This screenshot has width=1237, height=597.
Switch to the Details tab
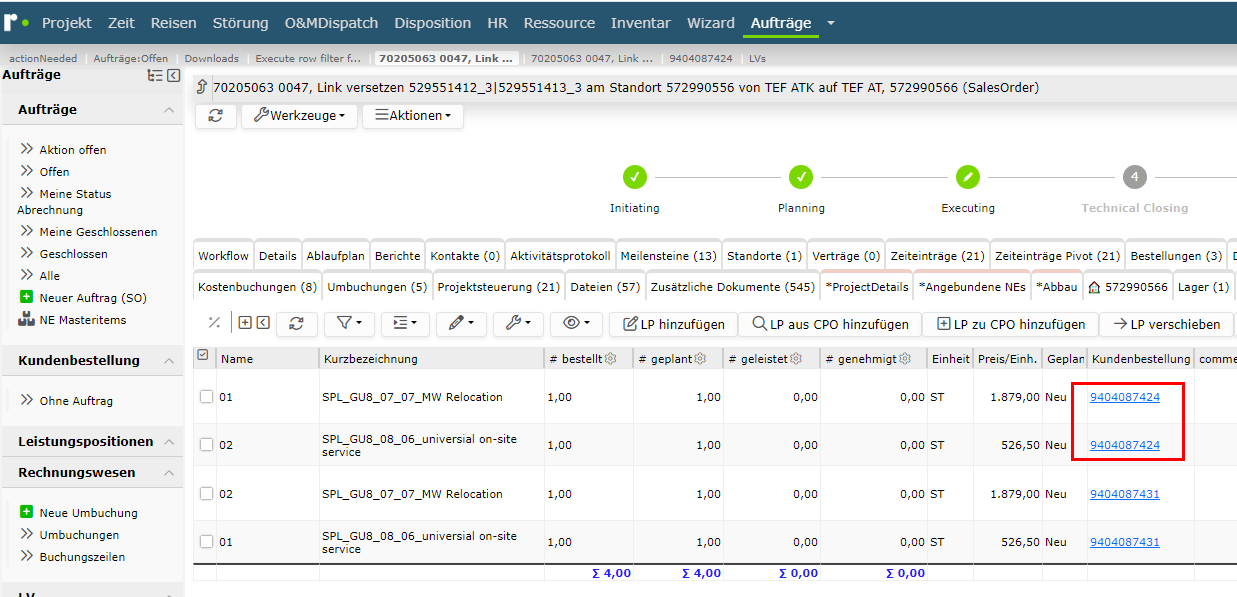[278, 256]
